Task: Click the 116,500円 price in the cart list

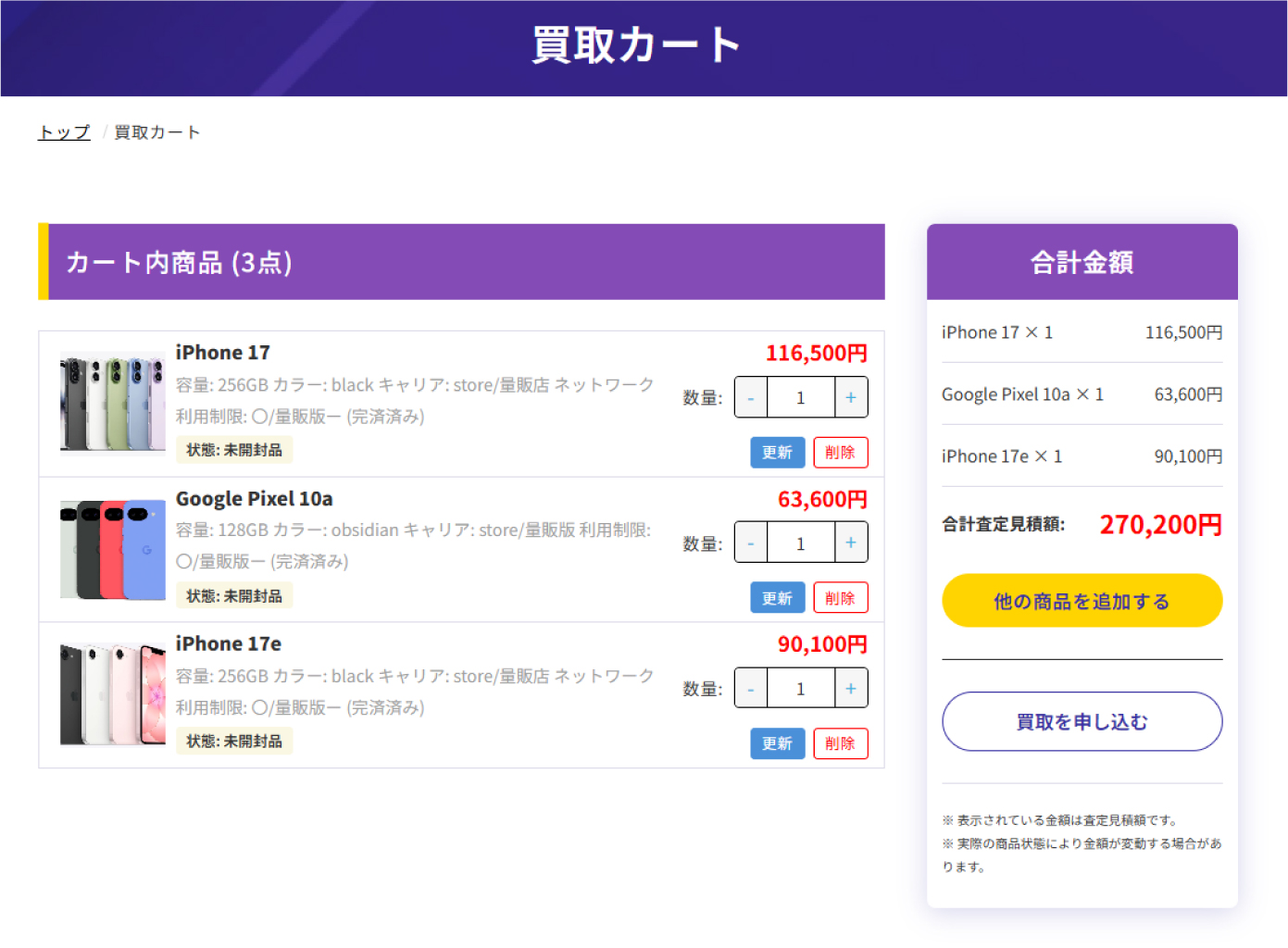Action: click(x=817, y=353)
